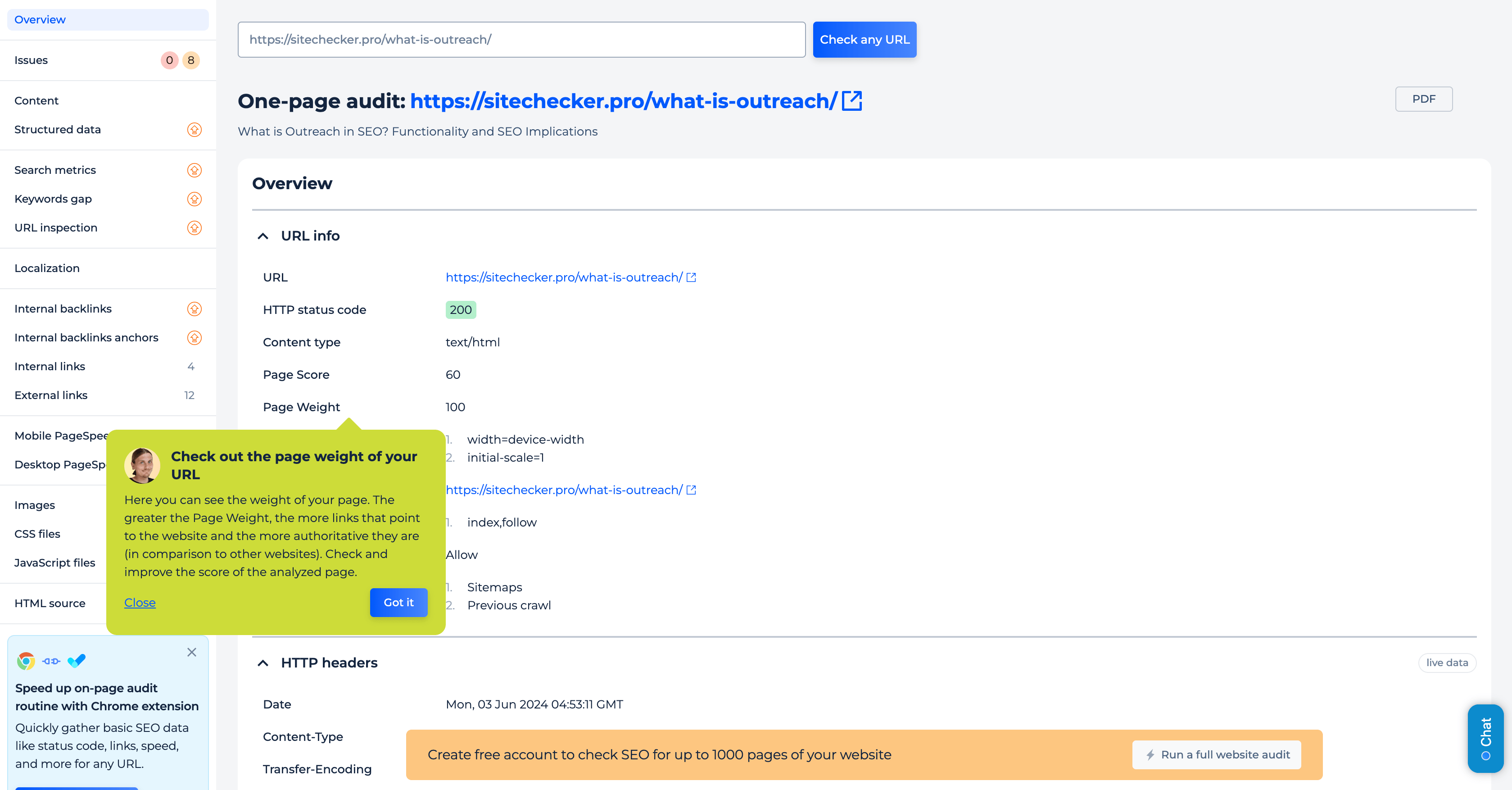
Task: Click the URL row sitechecker link
Action: tap(563, 277)
